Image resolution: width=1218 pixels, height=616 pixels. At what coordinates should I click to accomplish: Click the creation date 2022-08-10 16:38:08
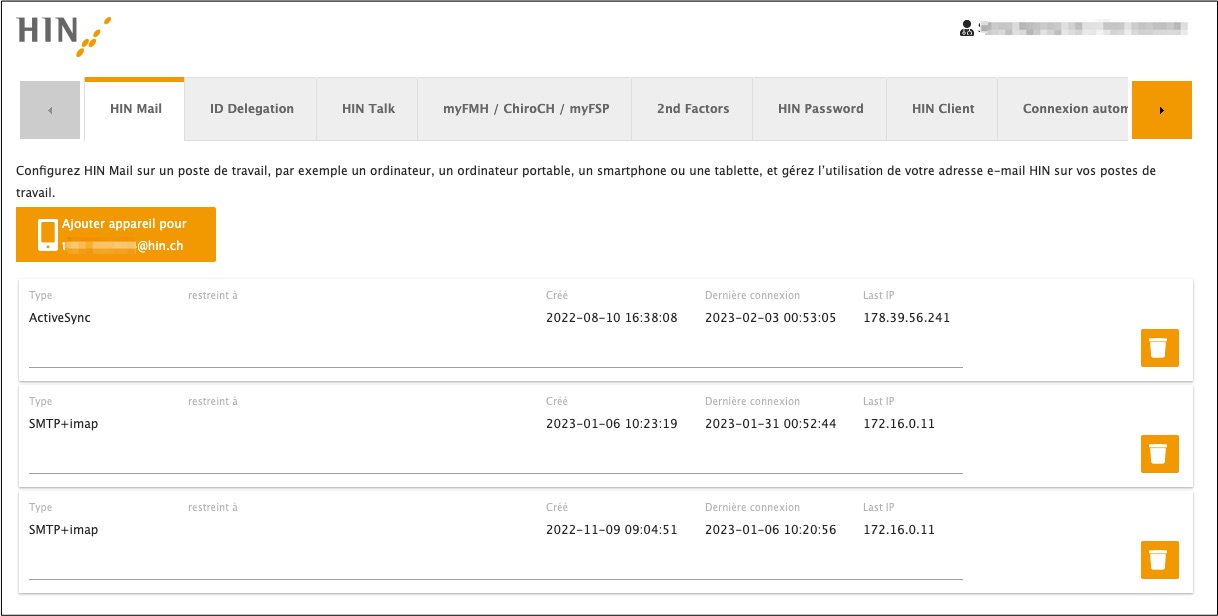[x=612, y=318]
